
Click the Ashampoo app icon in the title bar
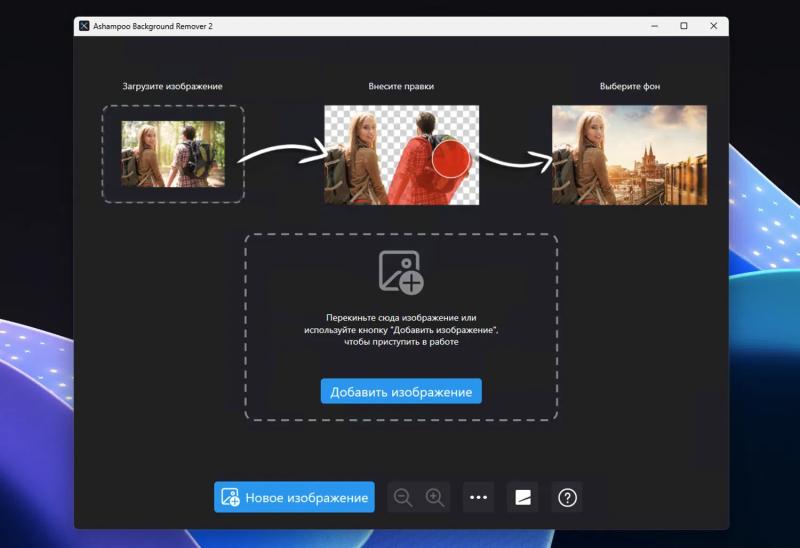(84, 26)
